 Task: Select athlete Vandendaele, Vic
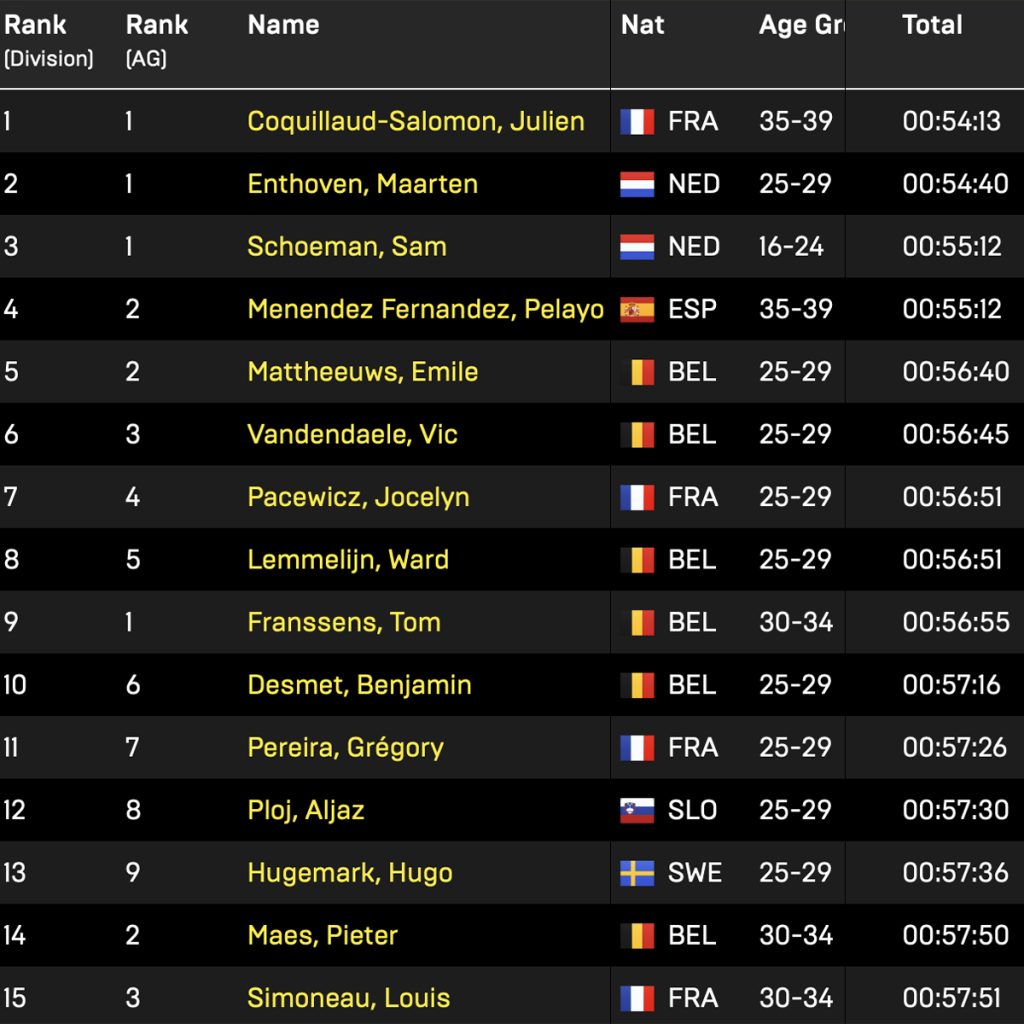pyautogui.click(x=352, y=434)
